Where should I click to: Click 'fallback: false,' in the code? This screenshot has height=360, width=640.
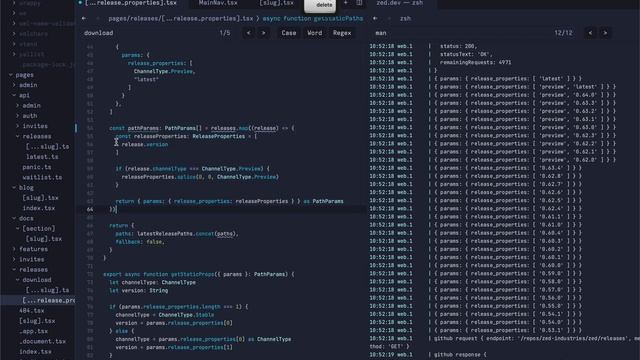(x=140, y=242)
